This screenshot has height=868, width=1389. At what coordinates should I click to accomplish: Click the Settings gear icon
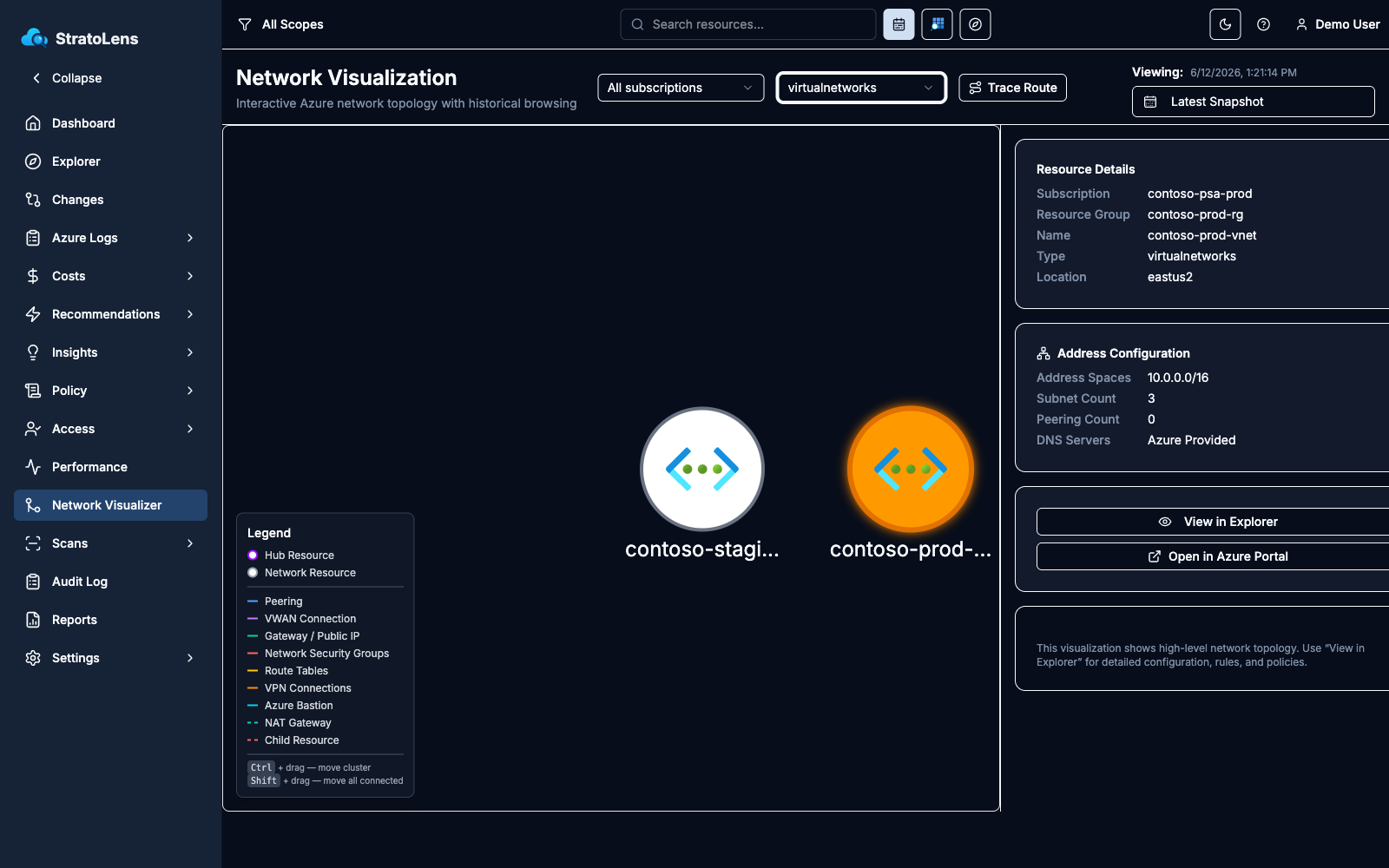(33, 658)
